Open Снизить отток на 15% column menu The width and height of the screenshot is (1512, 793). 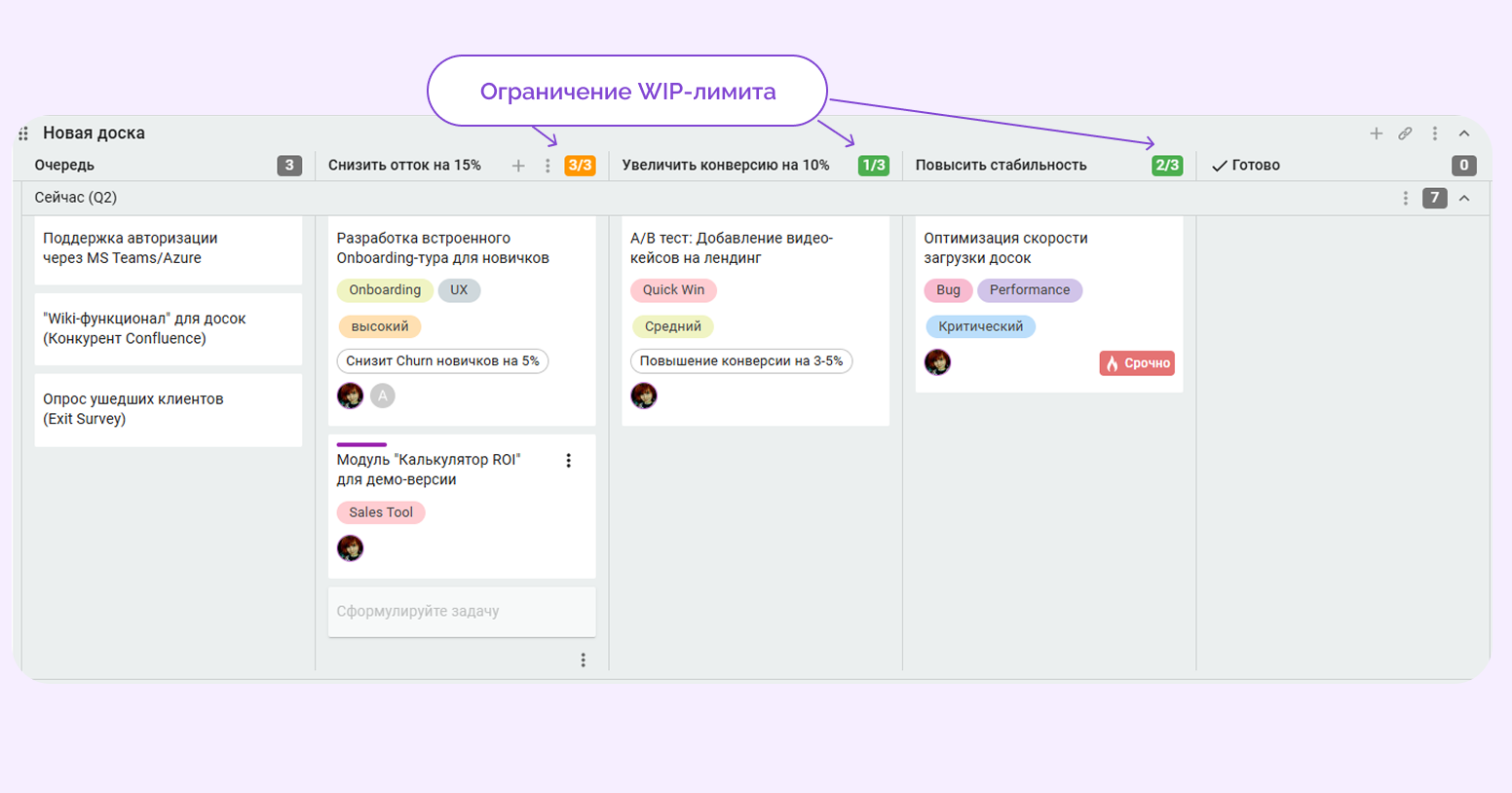tap(548, 166)
